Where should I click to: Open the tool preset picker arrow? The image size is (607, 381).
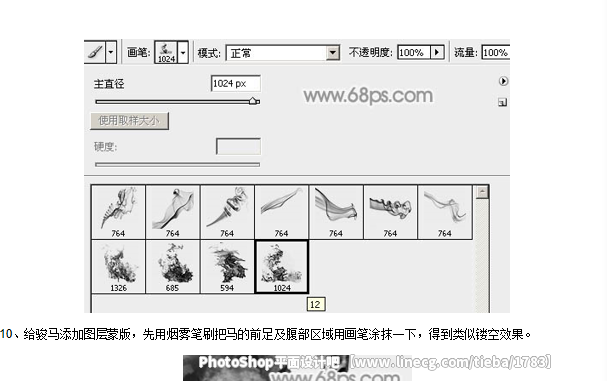(111, 51)
